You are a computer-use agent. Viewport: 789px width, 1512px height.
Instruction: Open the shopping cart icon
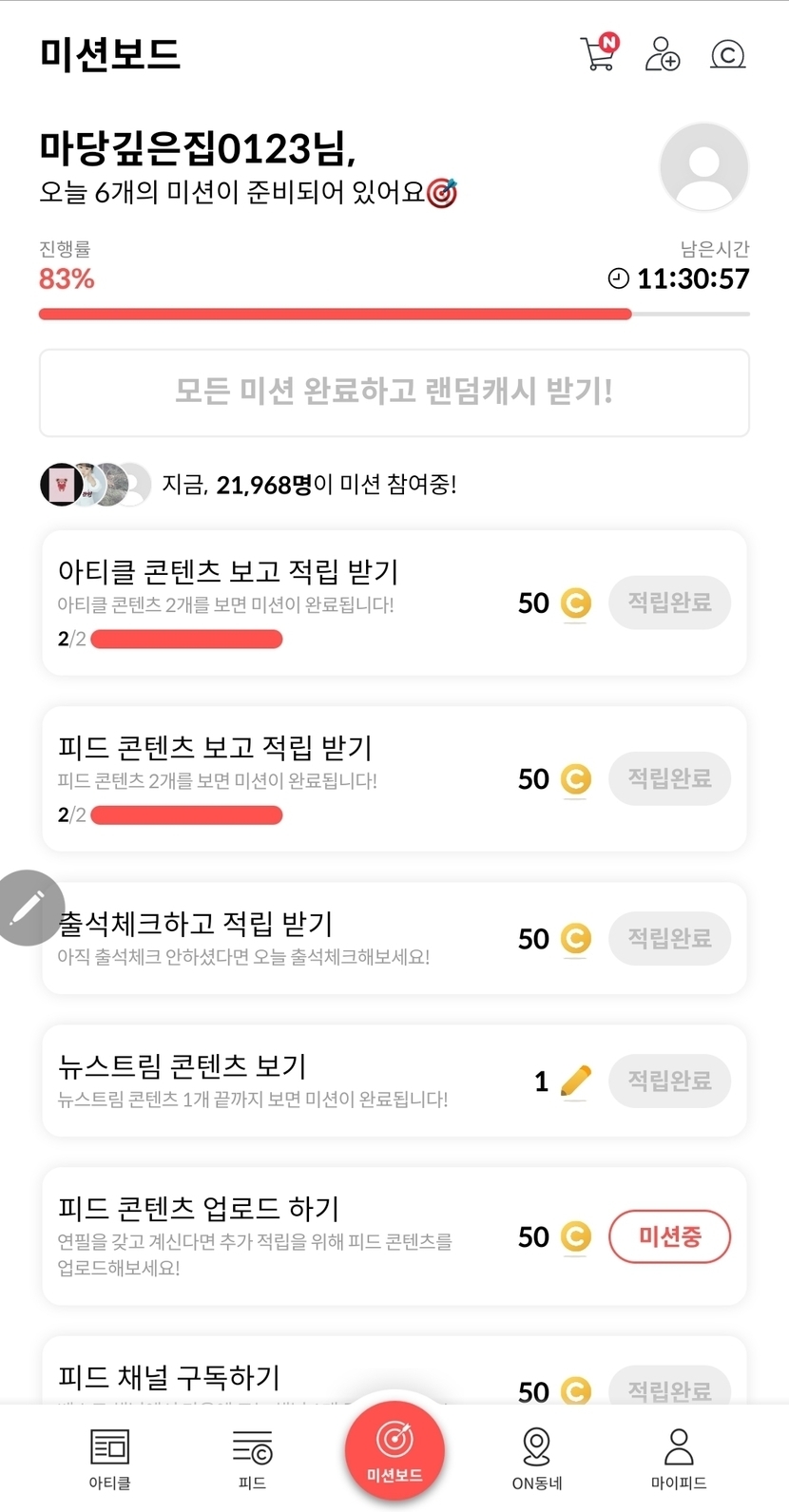(598, 53)
